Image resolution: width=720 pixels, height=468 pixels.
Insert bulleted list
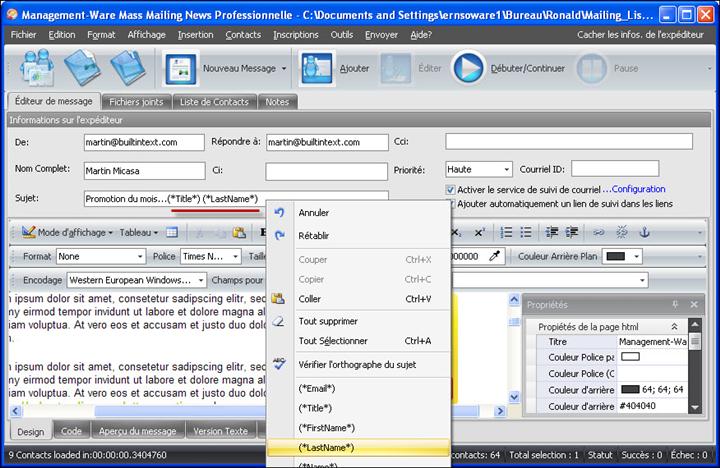click(526, 232)
